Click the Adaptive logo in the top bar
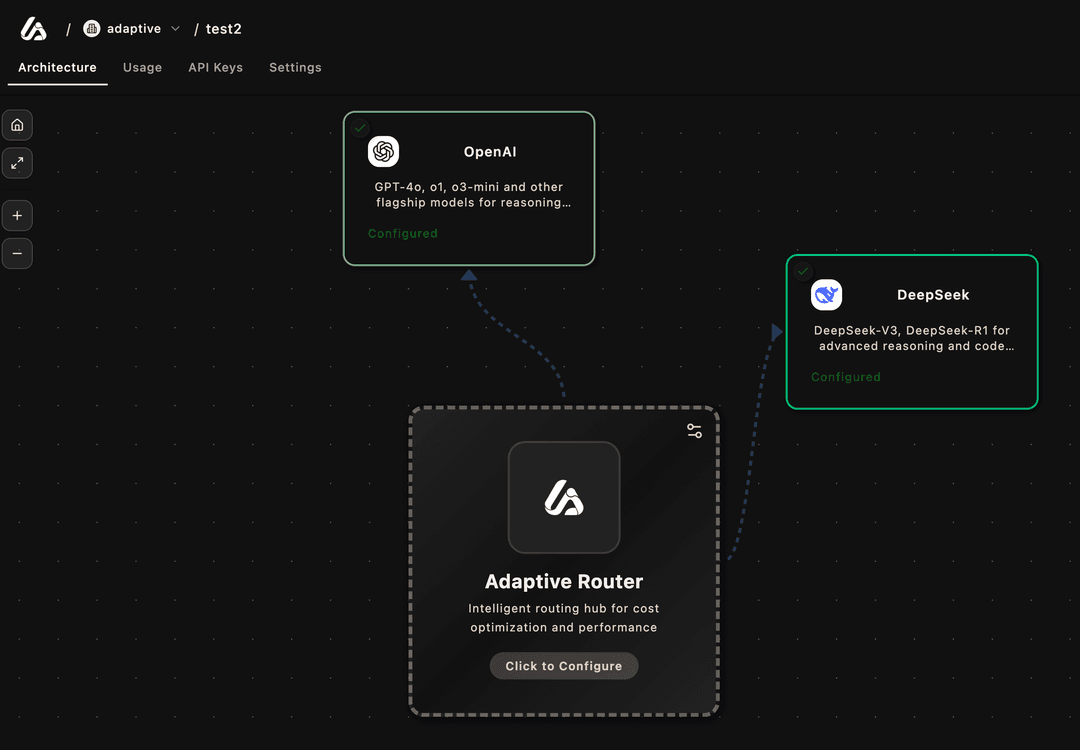Viewport: 1080px width, 750px height. tap(33, 28)
